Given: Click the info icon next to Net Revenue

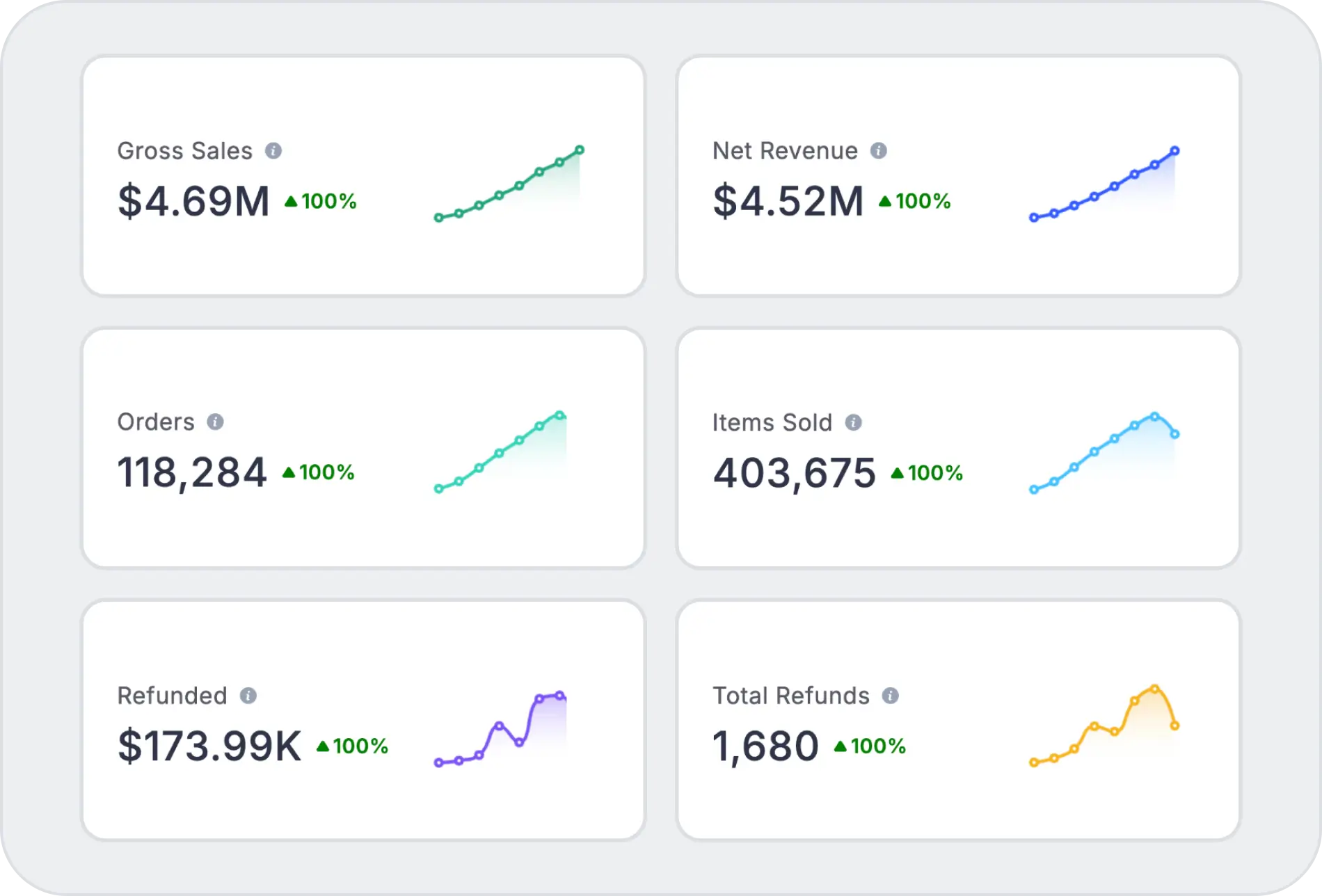Looking at the screenshot, I should click(x=879, y=151).
